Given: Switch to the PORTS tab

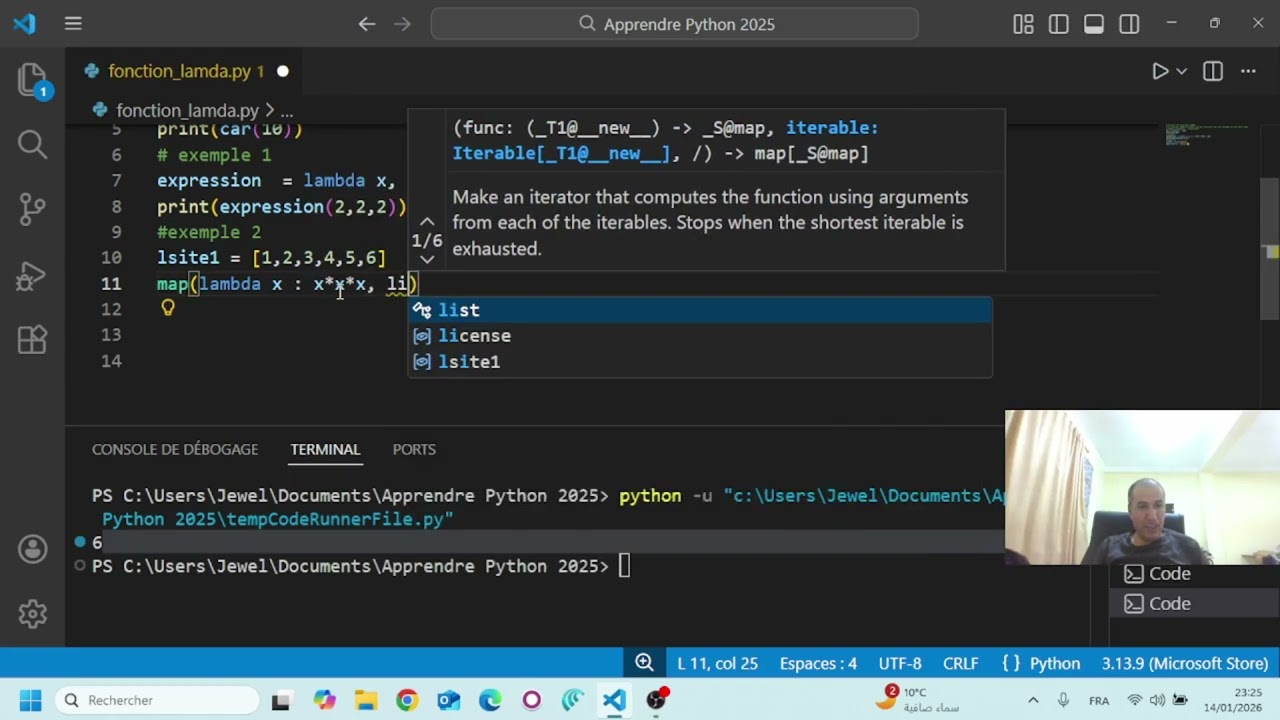Looking at the screenshot, I should (x=414, y=450).
